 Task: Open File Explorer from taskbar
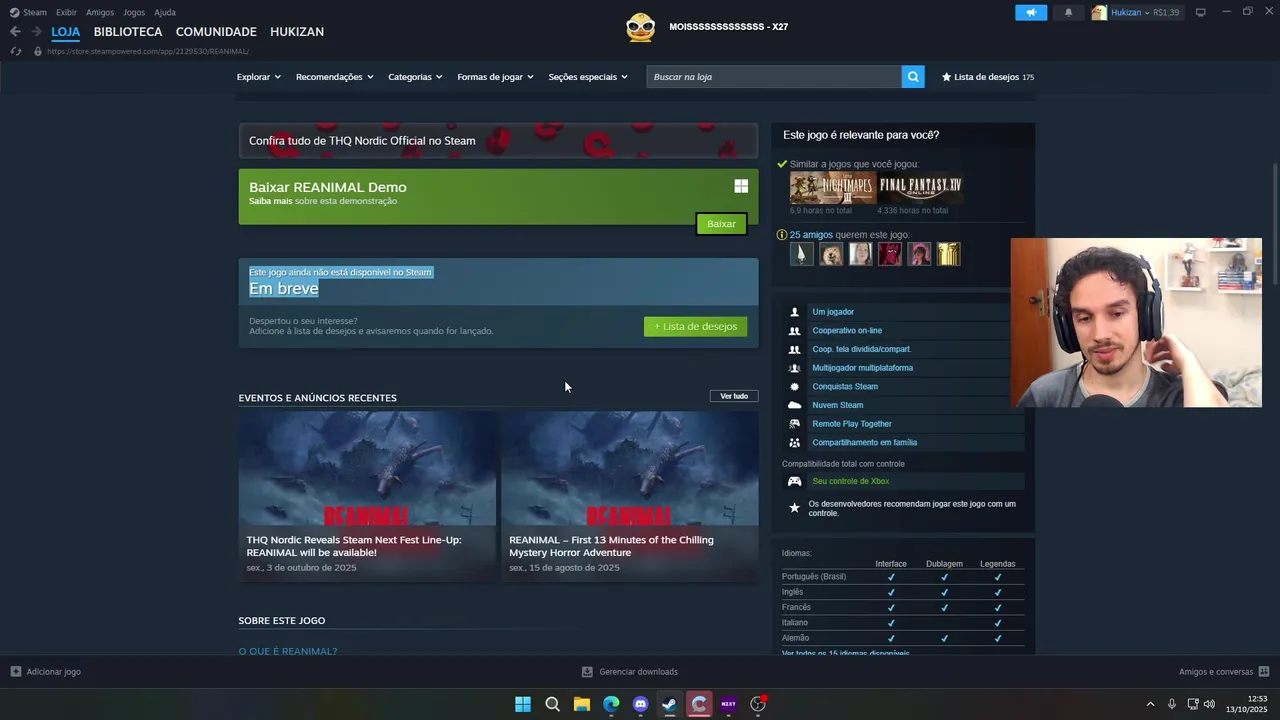point(582,704)
